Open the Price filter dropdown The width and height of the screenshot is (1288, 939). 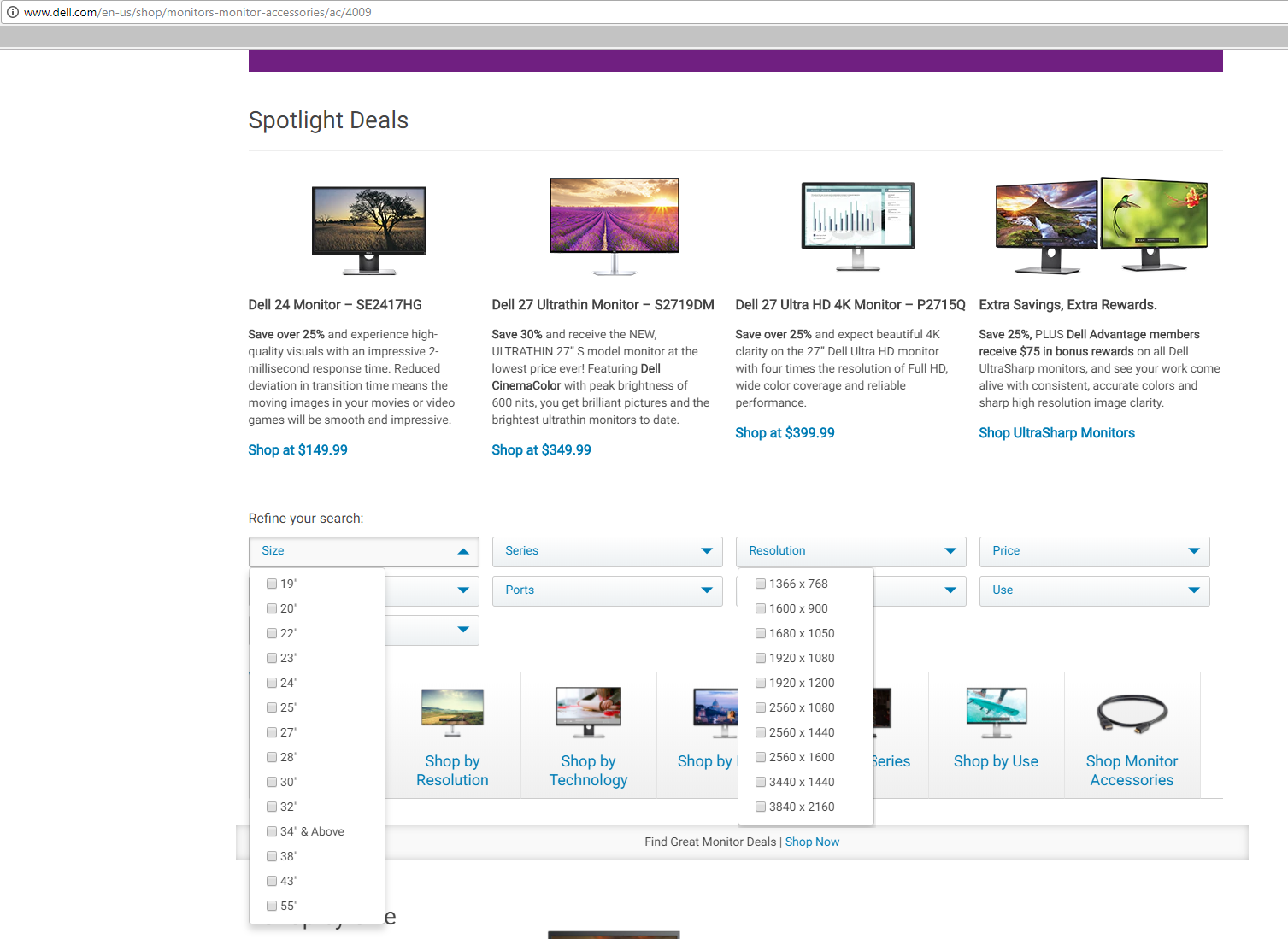(x=1094, y=551)
